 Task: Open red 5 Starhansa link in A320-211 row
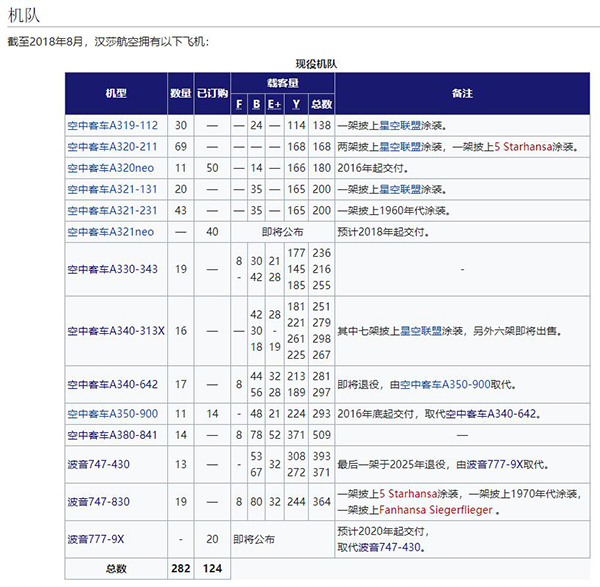tap(523, 147)
